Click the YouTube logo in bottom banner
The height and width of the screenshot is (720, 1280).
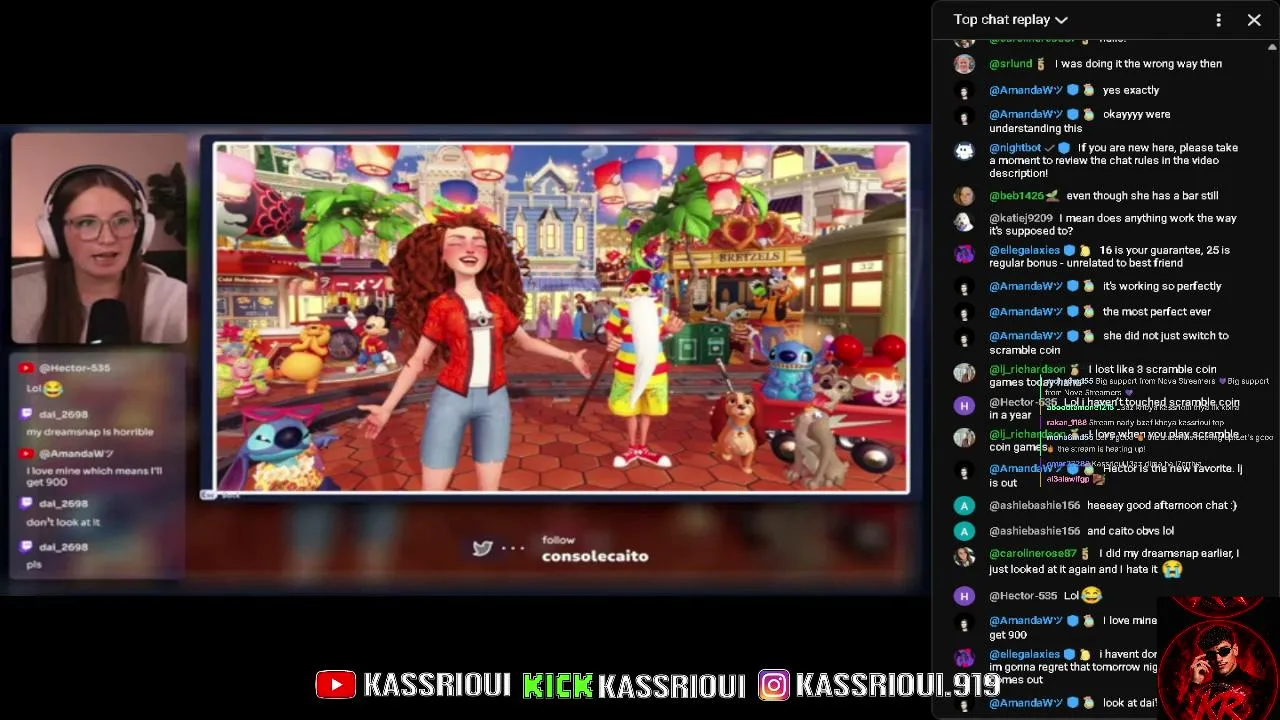(335, 685)
